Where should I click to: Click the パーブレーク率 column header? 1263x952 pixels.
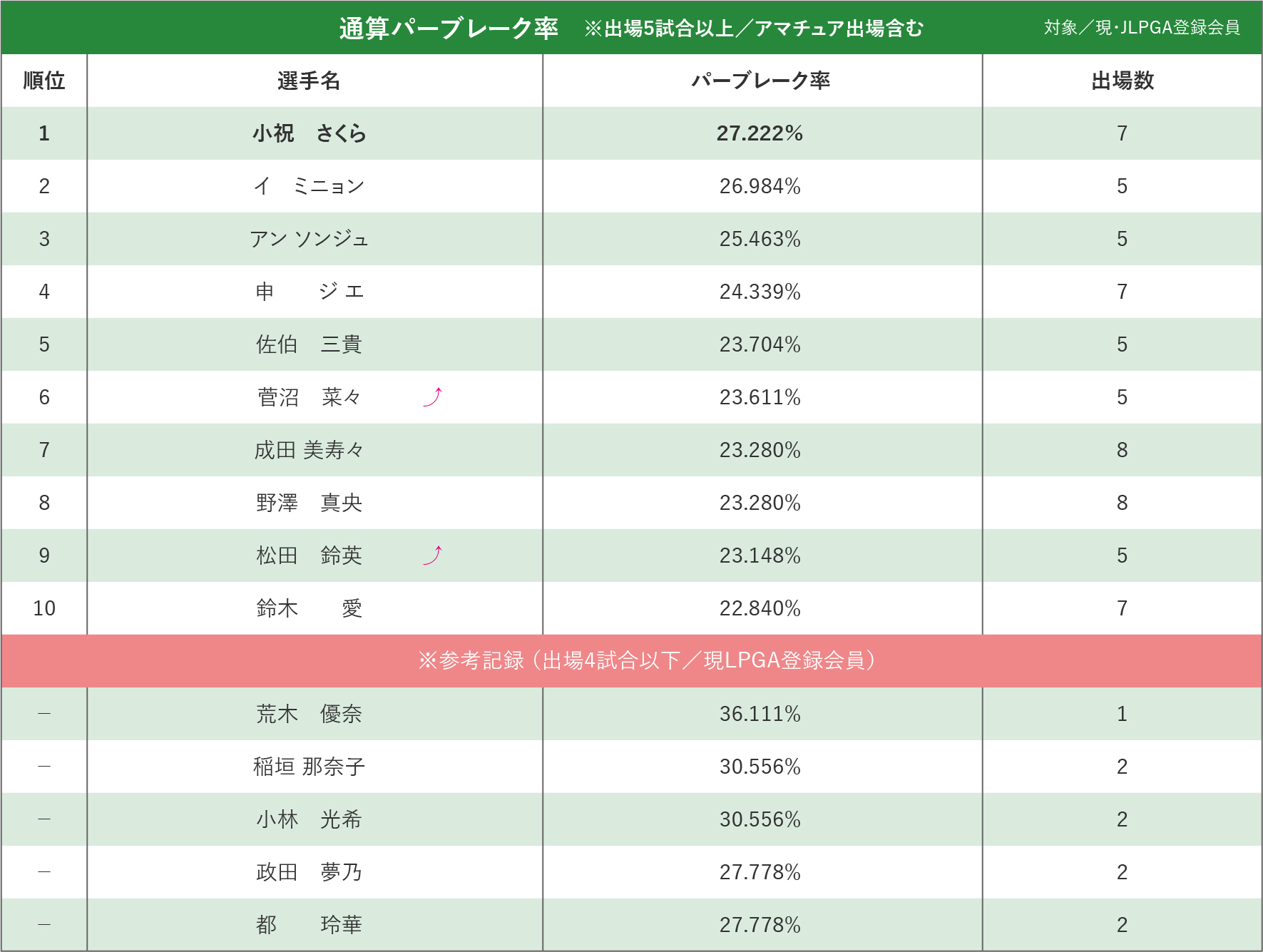760,81
